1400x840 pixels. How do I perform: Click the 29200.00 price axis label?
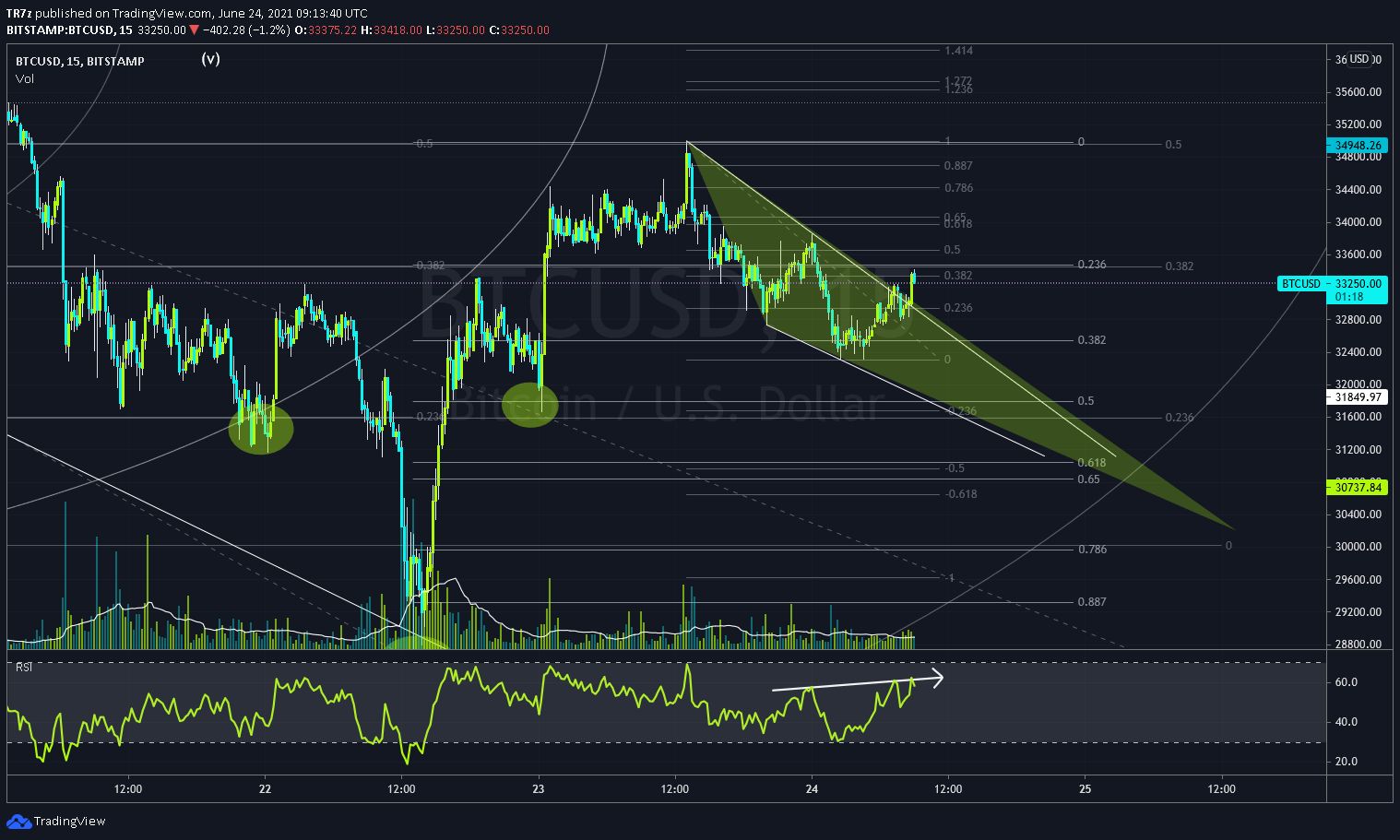click(x=1358, y=612)
